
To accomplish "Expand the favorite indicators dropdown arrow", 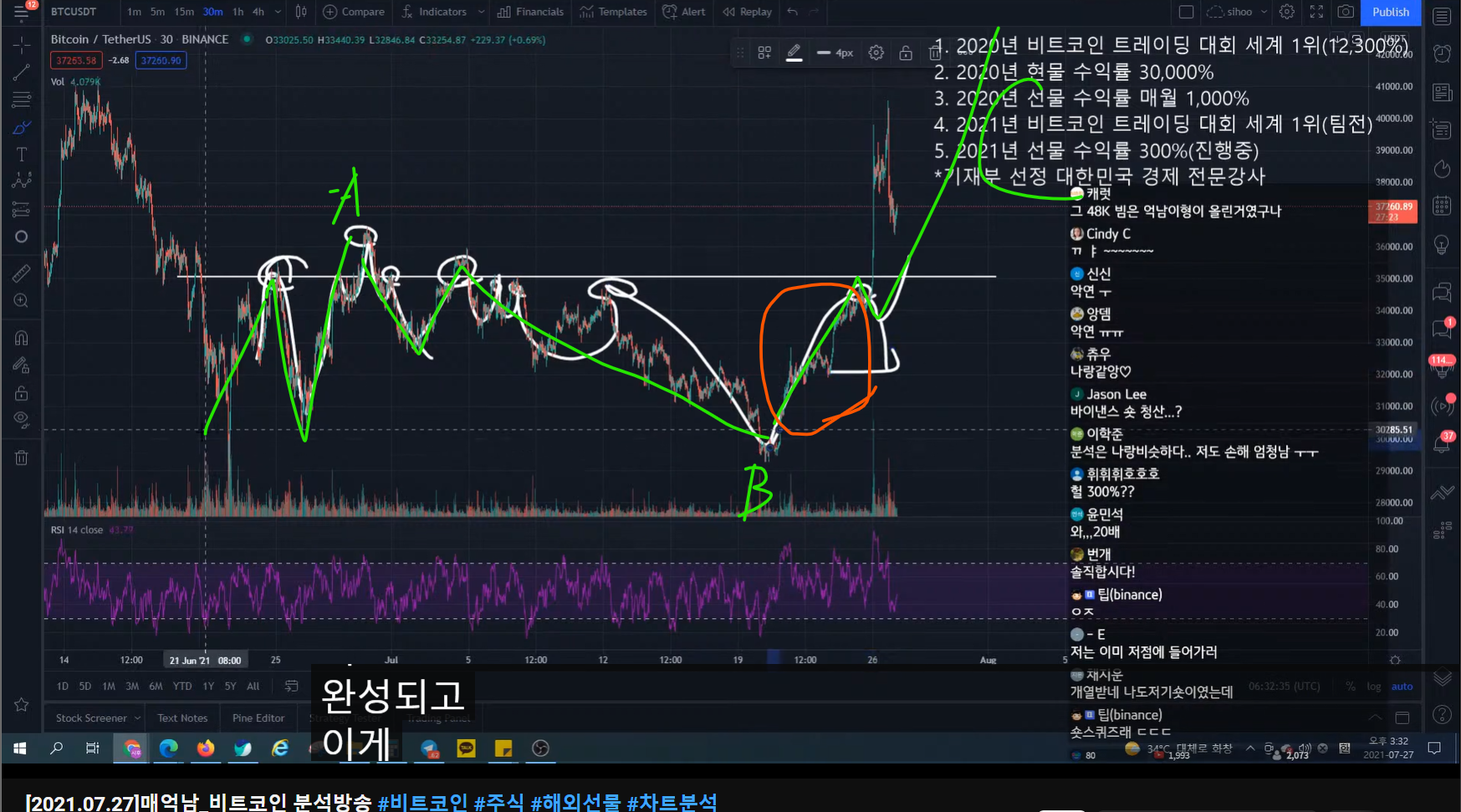I will pyautogui.click(x=481, y=12).
